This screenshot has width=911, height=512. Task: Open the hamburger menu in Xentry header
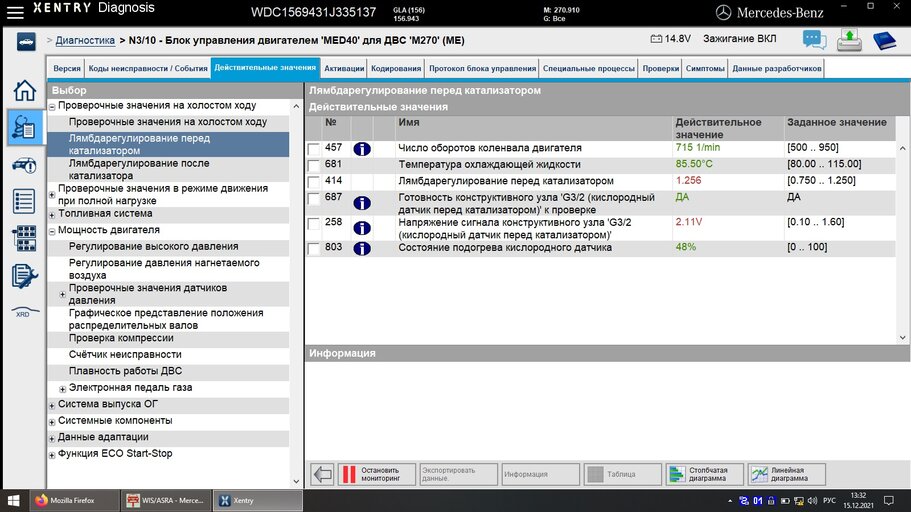[x=15, y=12]
